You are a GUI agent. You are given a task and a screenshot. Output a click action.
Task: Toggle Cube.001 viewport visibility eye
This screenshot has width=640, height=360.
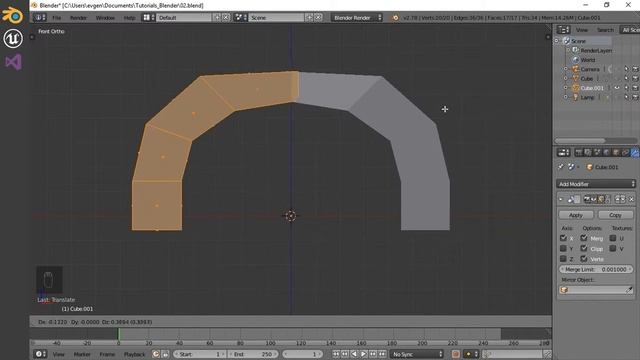point(617,88)
